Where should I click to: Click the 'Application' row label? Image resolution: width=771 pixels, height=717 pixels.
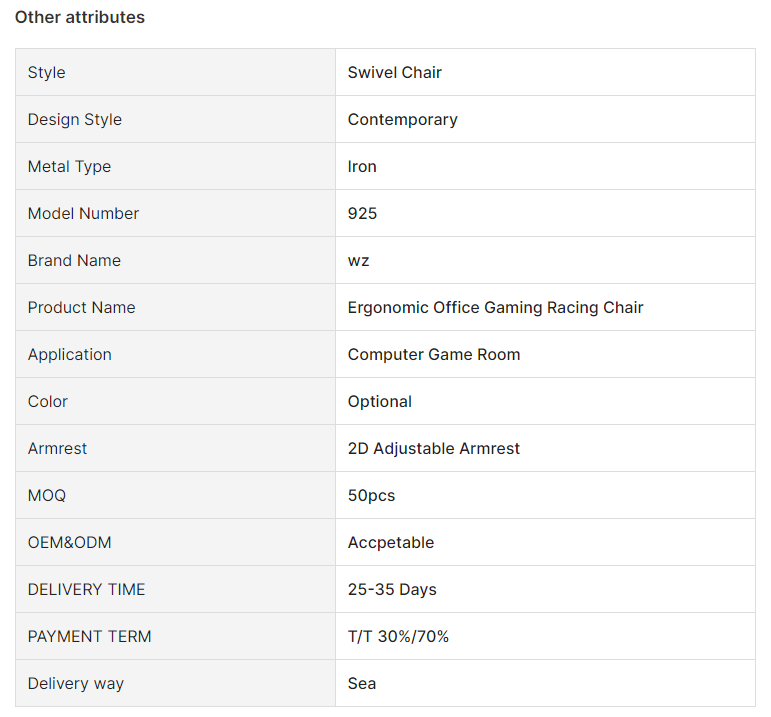(70, 354)
